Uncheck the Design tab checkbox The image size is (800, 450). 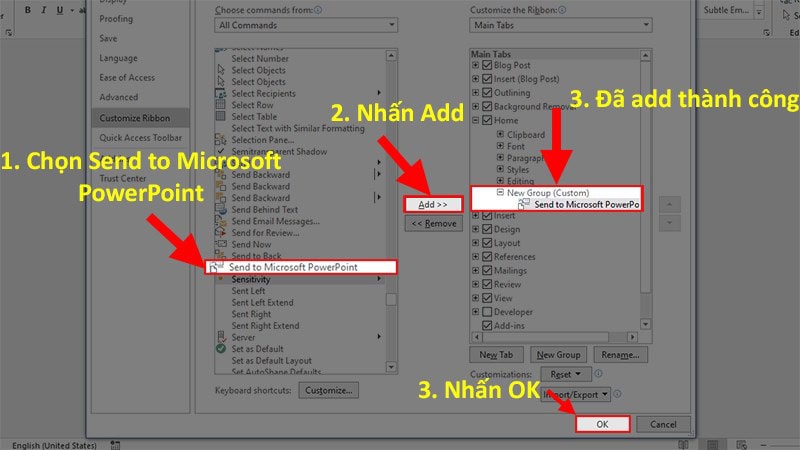click(487, 229)
